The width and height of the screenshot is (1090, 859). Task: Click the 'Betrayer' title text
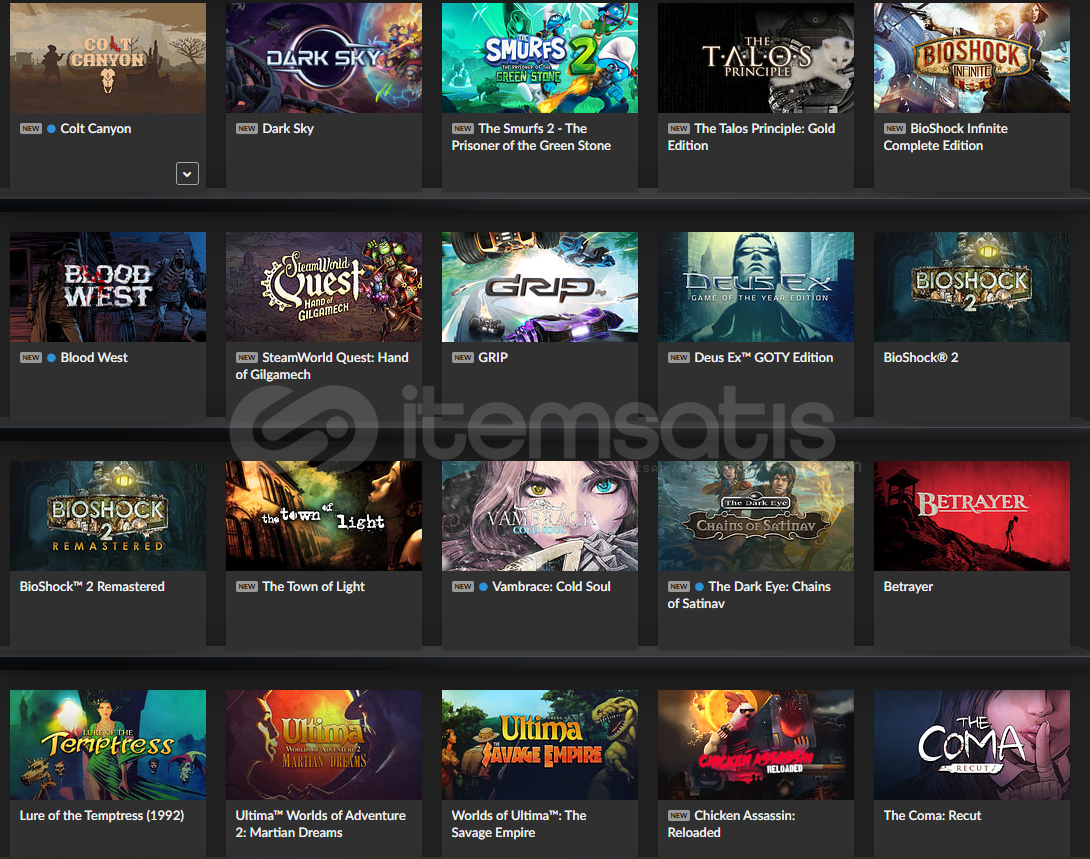pos(908,587)
